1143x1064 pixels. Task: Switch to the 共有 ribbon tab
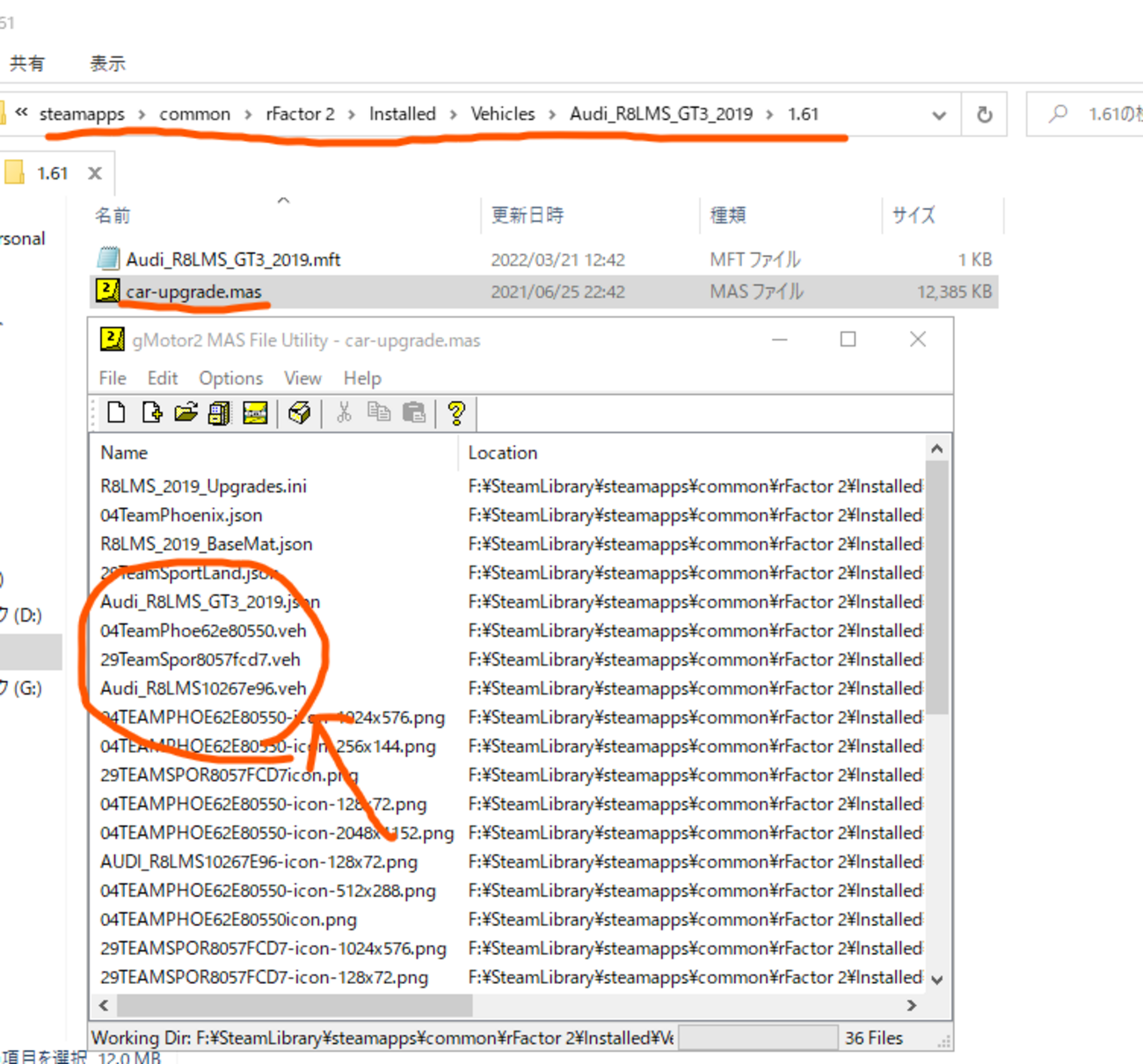pos(27,63)
